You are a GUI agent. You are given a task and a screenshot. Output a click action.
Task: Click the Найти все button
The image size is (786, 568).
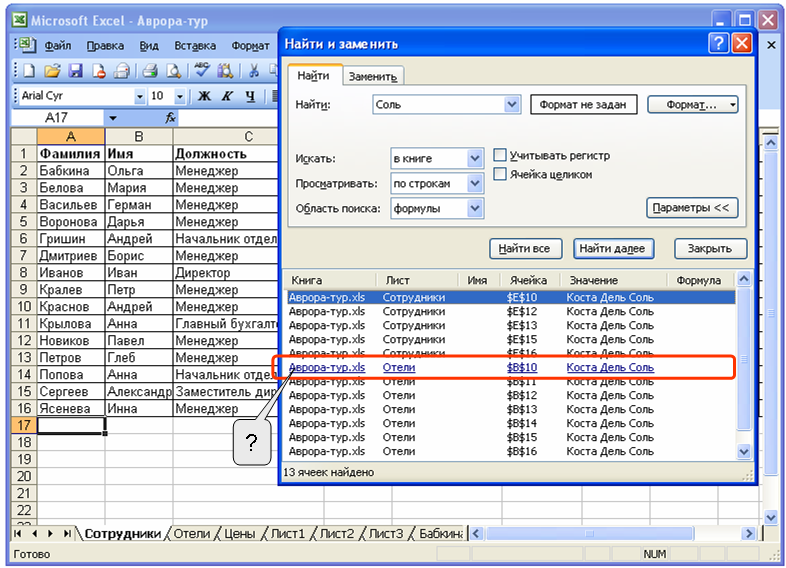pos(524,248)
